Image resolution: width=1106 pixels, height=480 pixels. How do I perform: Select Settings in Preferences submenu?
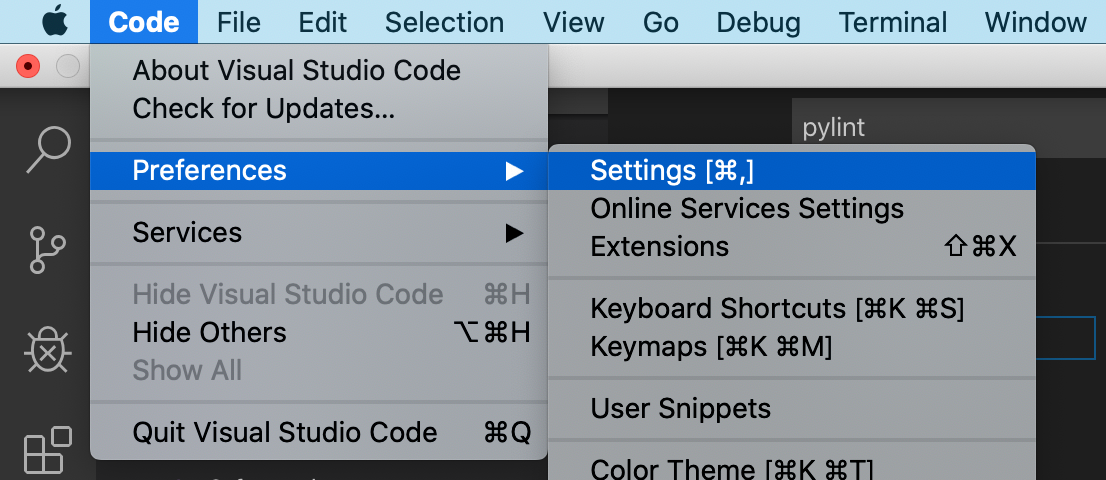(672, 171)
